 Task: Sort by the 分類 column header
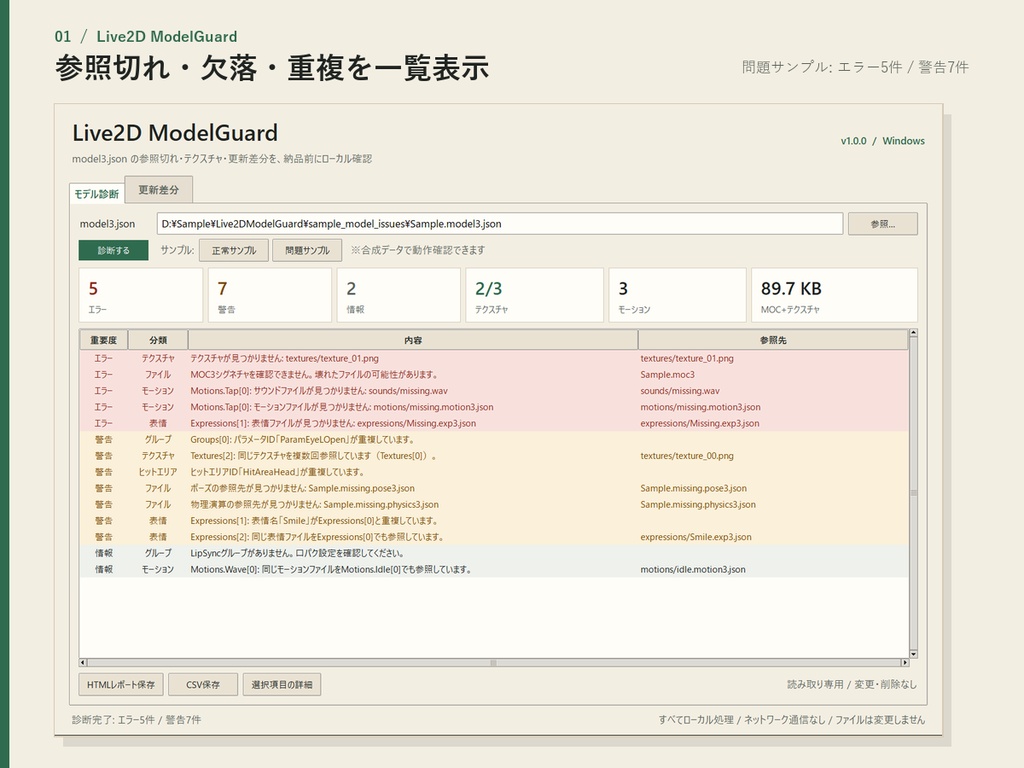coord(158,340)
